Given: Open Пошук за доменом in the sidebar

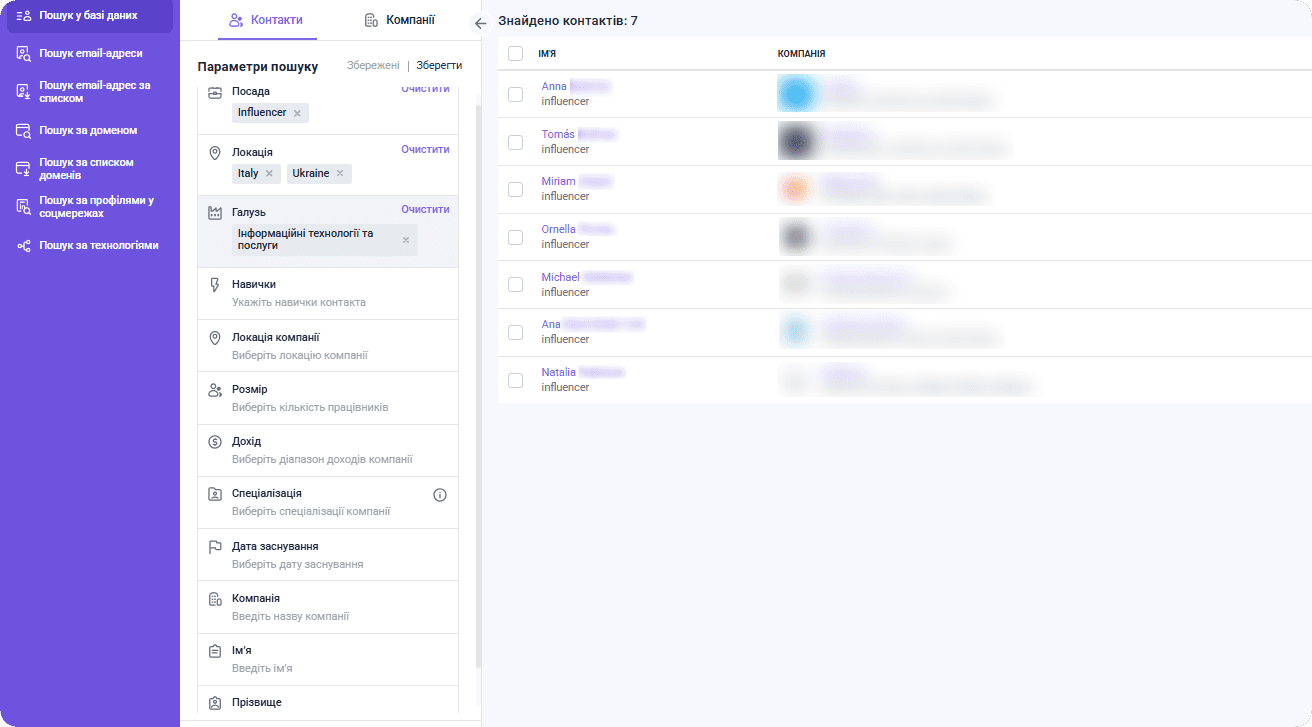Looking at the screenshot, I should (88, 130).
